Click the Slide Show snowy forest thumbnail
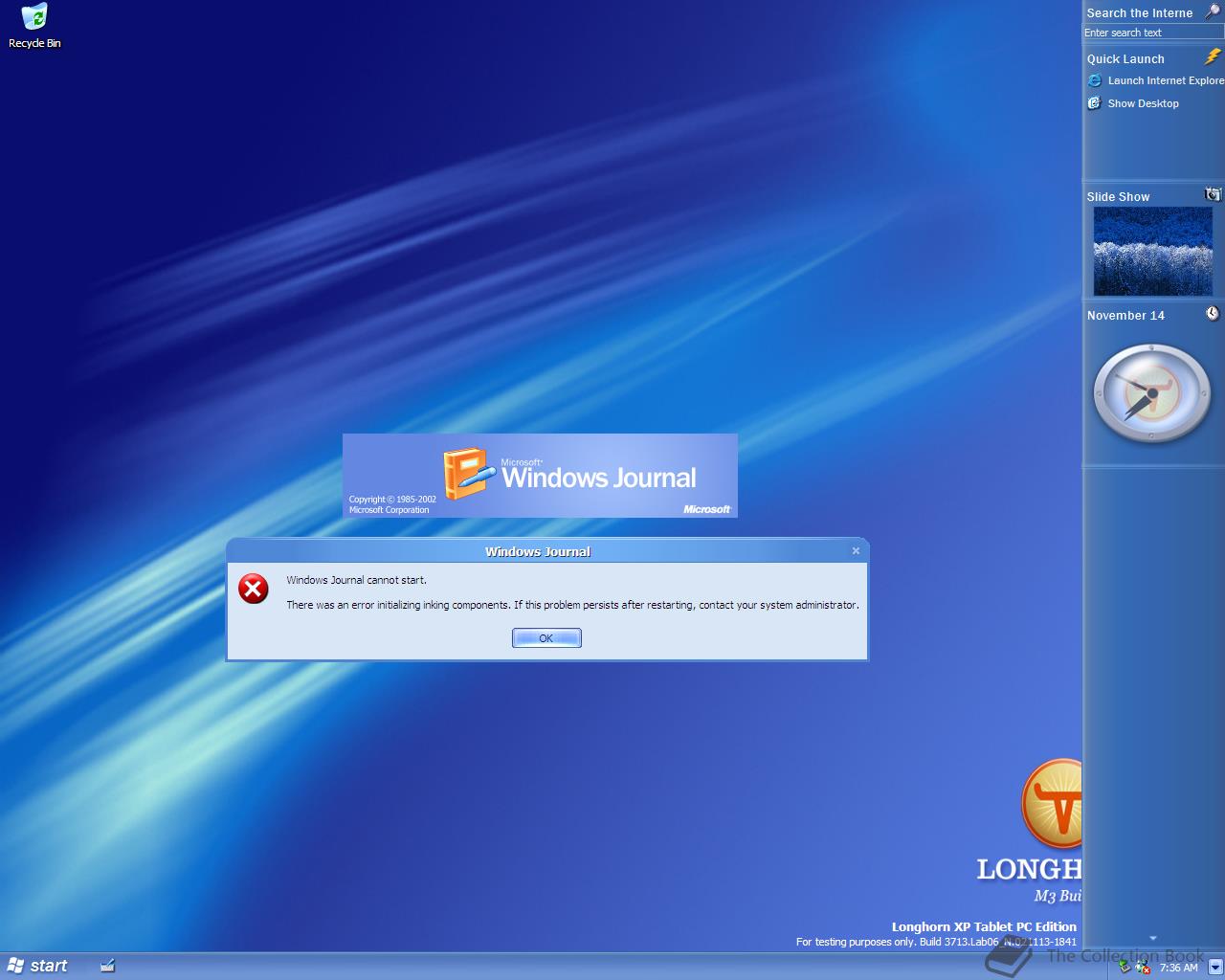This screenshot has height=980, width=1225. click(x=1152, y=251)
